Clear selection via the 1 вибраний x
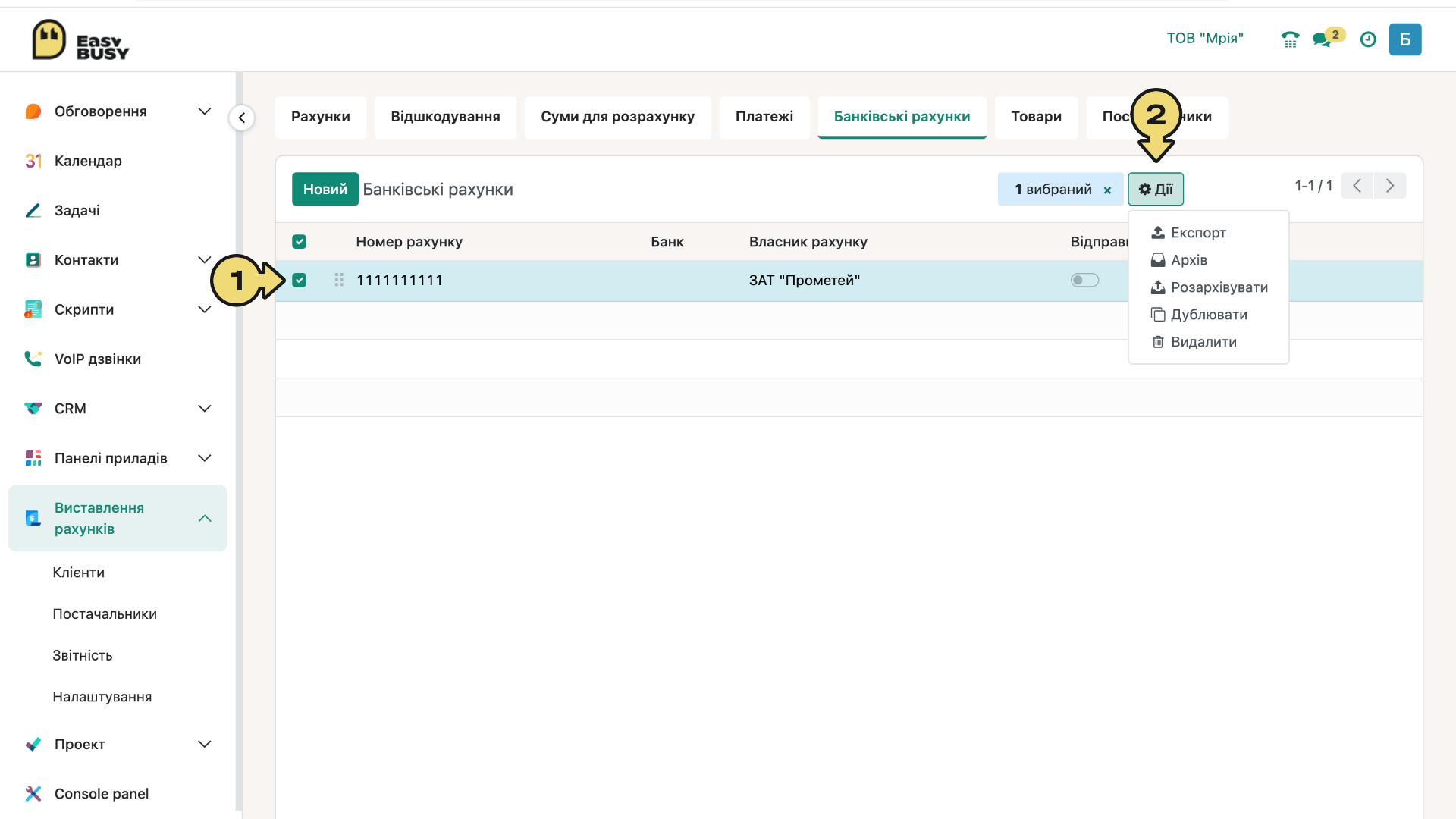Viewport: 1456px width, 819px height. click(1108, 190)
